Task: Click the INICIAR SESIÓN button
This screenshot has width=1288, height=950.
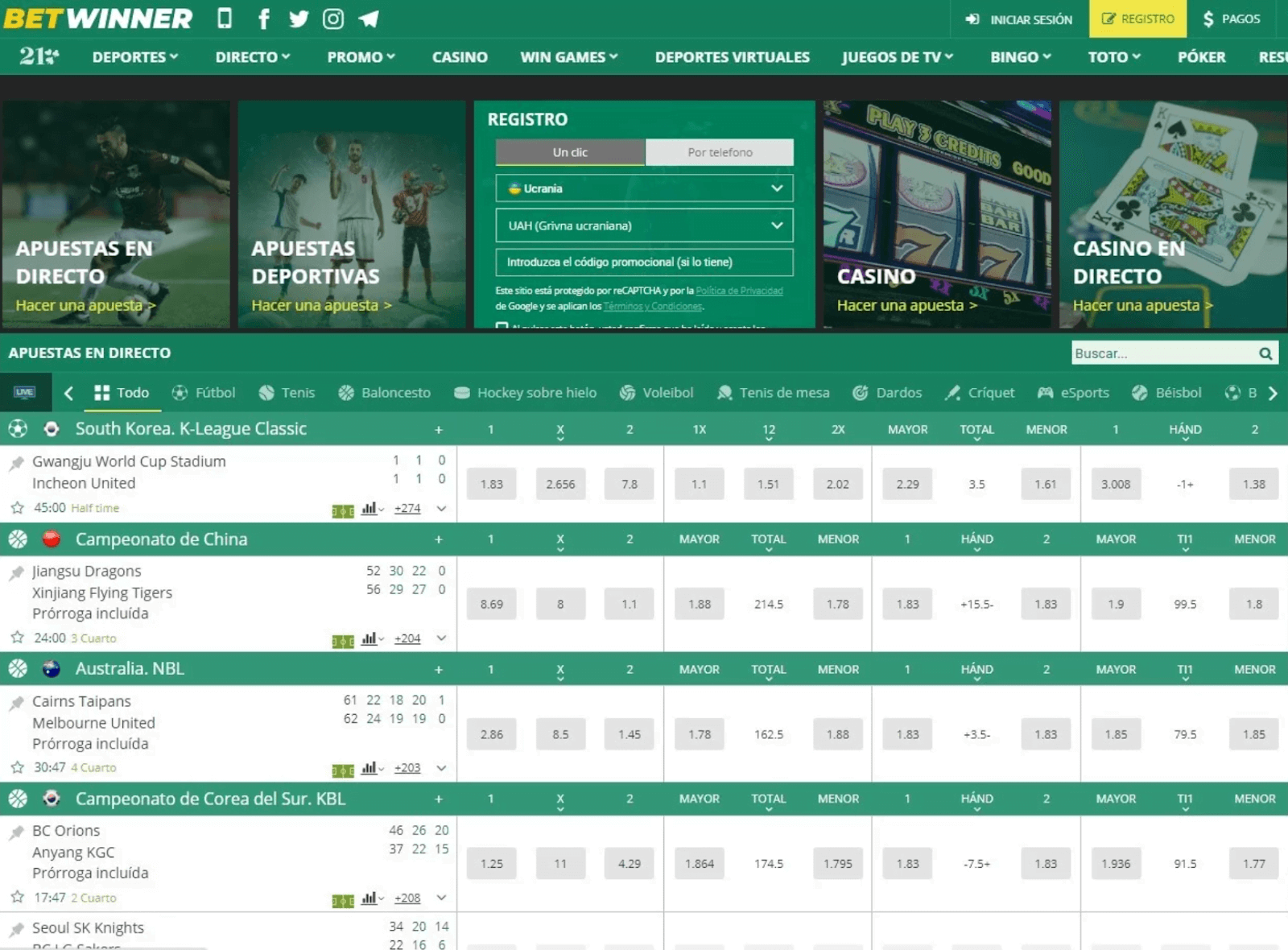Action: 1019,19
